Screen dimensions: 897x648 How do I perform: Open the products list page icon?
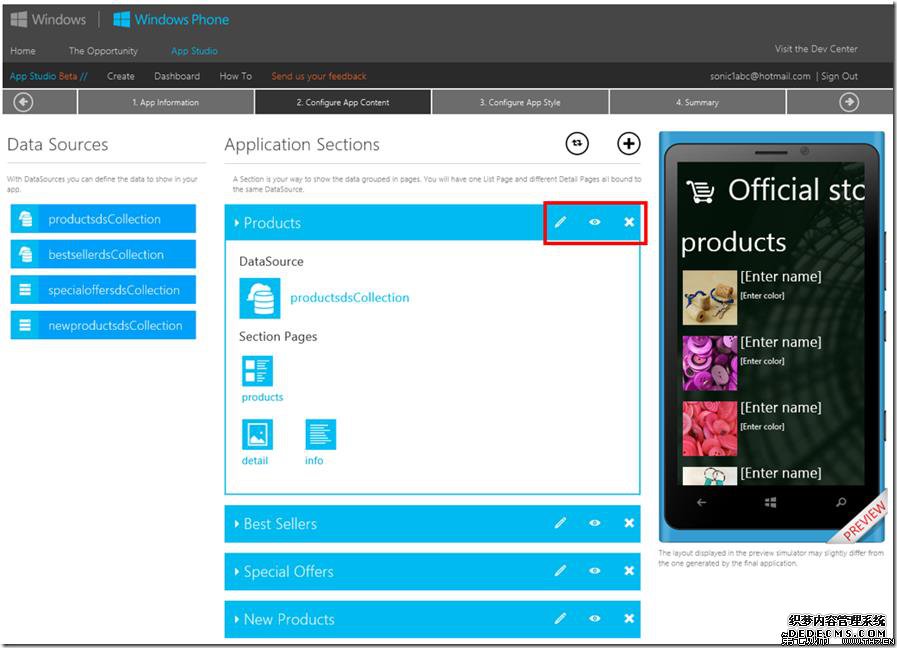pyautogui.click(x=257, y=371)
